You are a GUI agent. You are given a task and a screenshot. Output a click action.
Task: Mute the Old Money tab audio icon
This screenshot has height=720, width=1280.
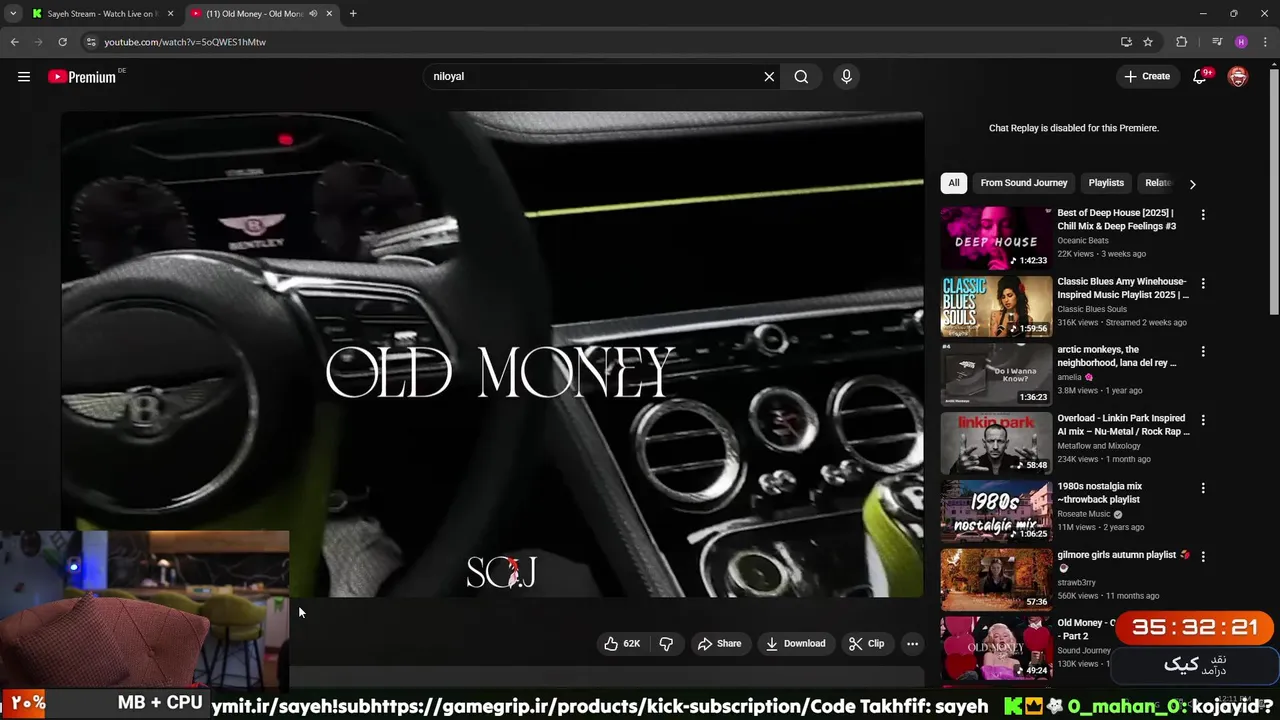(313, 14)
